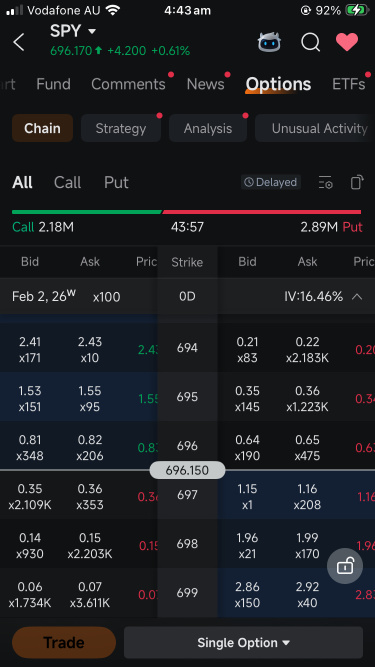Open the Unusual Activity sub-tab
Image resolution: width=375 pixels, height=667 pixels.
(x=315, y=128)
